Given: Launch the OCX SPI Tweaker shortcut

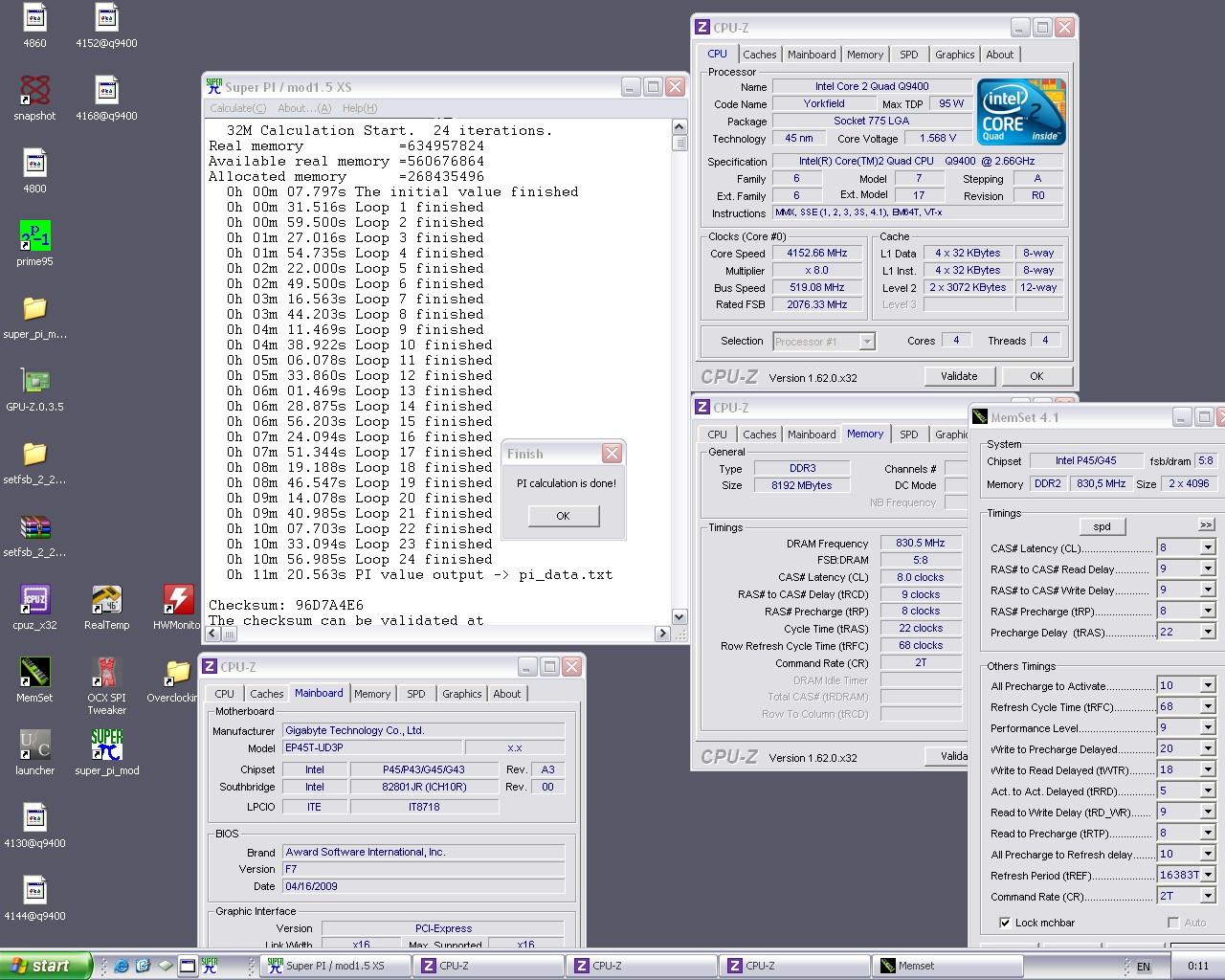Looking at the screenshot, I should 106,674.
